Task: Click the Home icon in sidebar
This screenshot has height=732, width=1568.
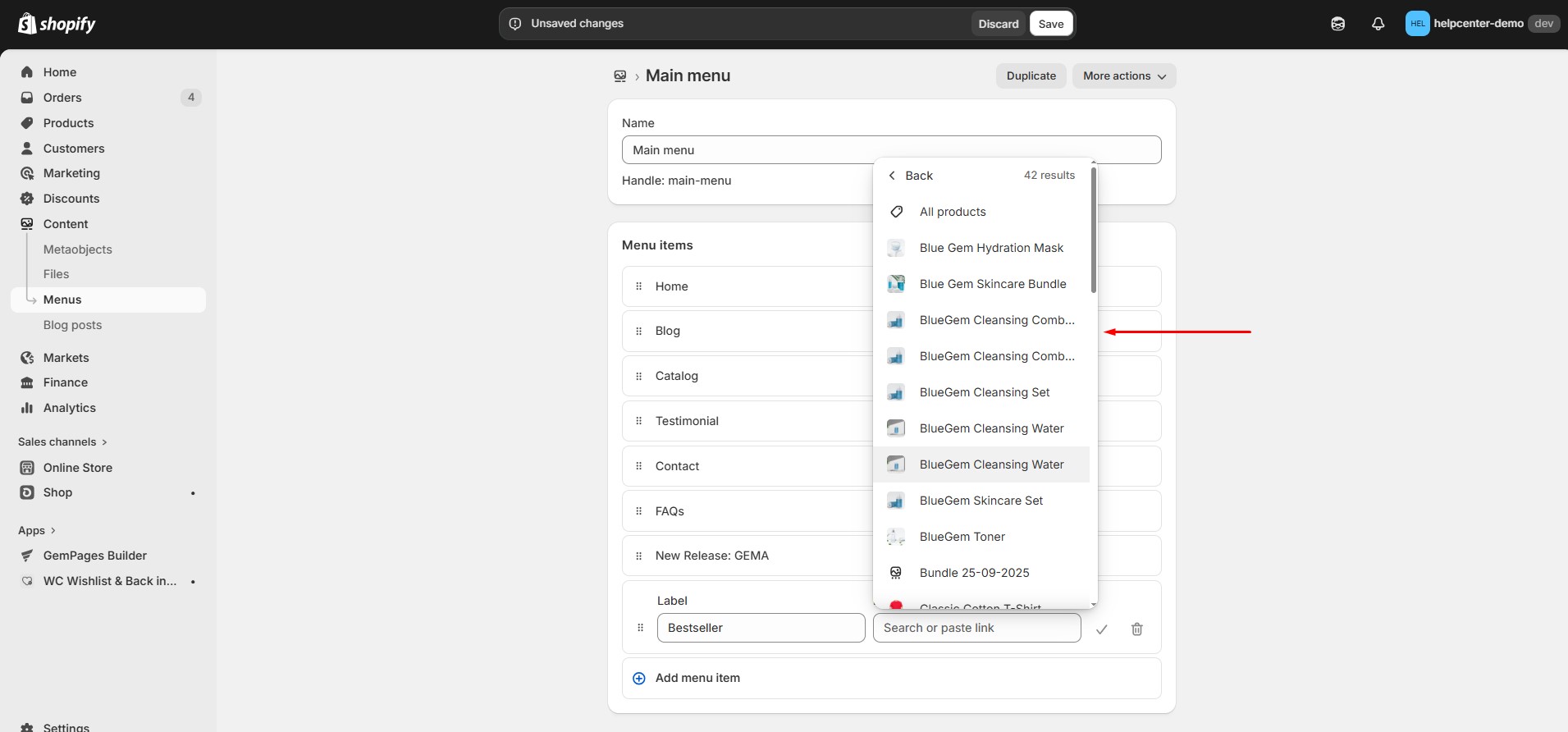Action: click(27, 72)
